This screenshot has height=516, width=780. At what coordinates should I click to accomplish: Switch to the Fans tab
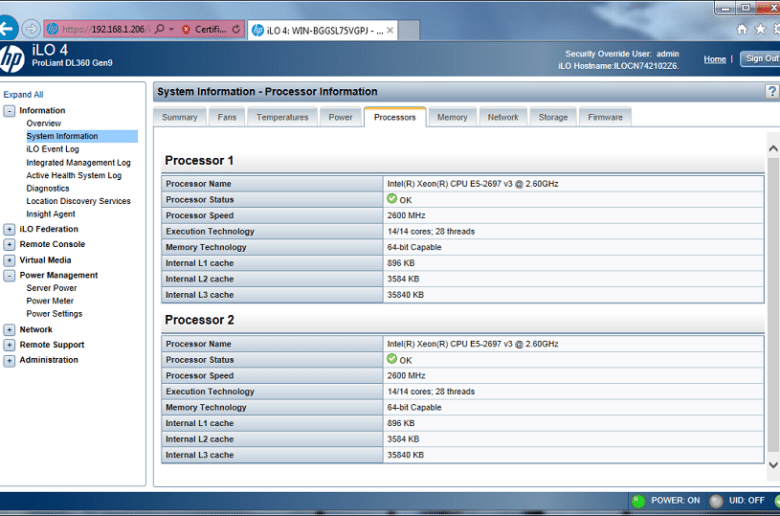pos(227,117)
